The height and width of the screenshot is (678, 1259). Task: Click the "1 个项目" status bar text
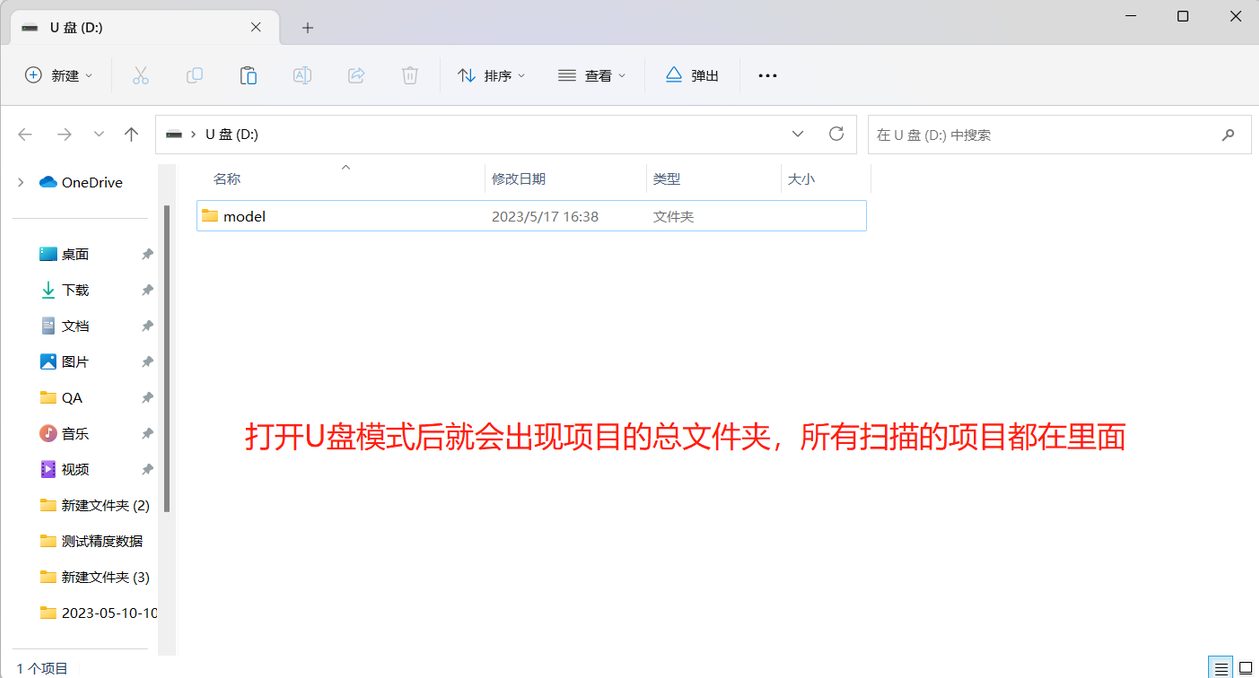coord(42,668)
